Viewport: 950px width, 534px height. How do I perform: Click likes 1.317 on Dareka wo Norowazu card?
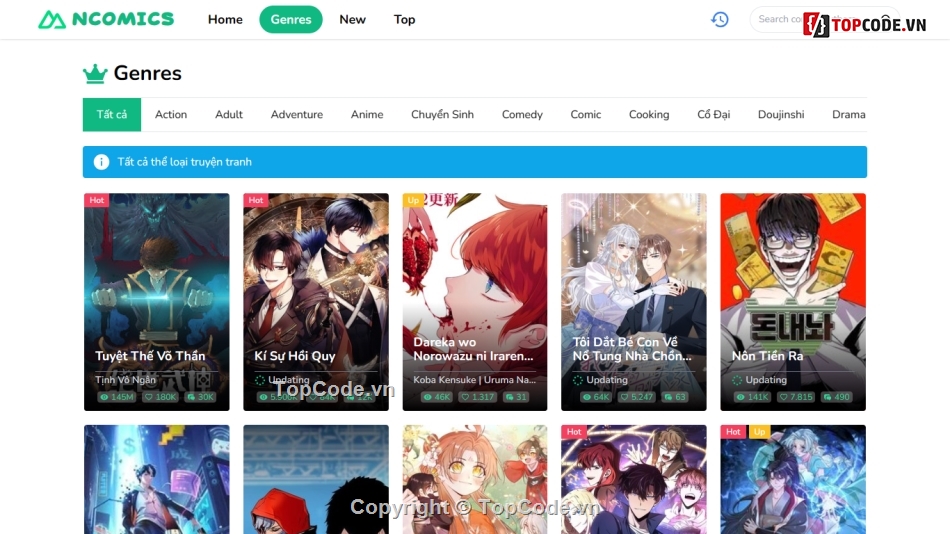click(x=477, y=397)
